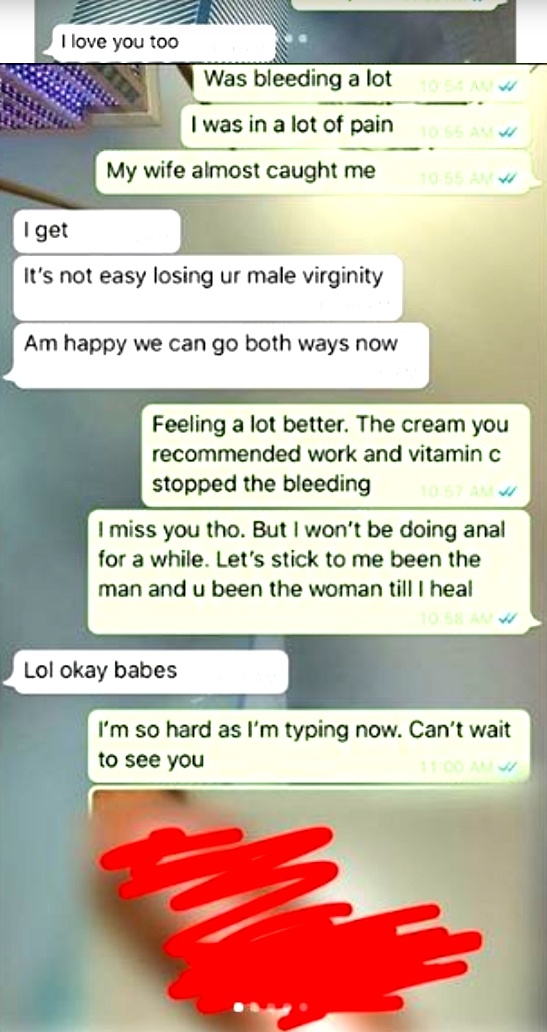Tap read-receipt checkmarks on 'Was bleeding a lot'
This screenshot has width=547, height=1032.
click(507, 87)
